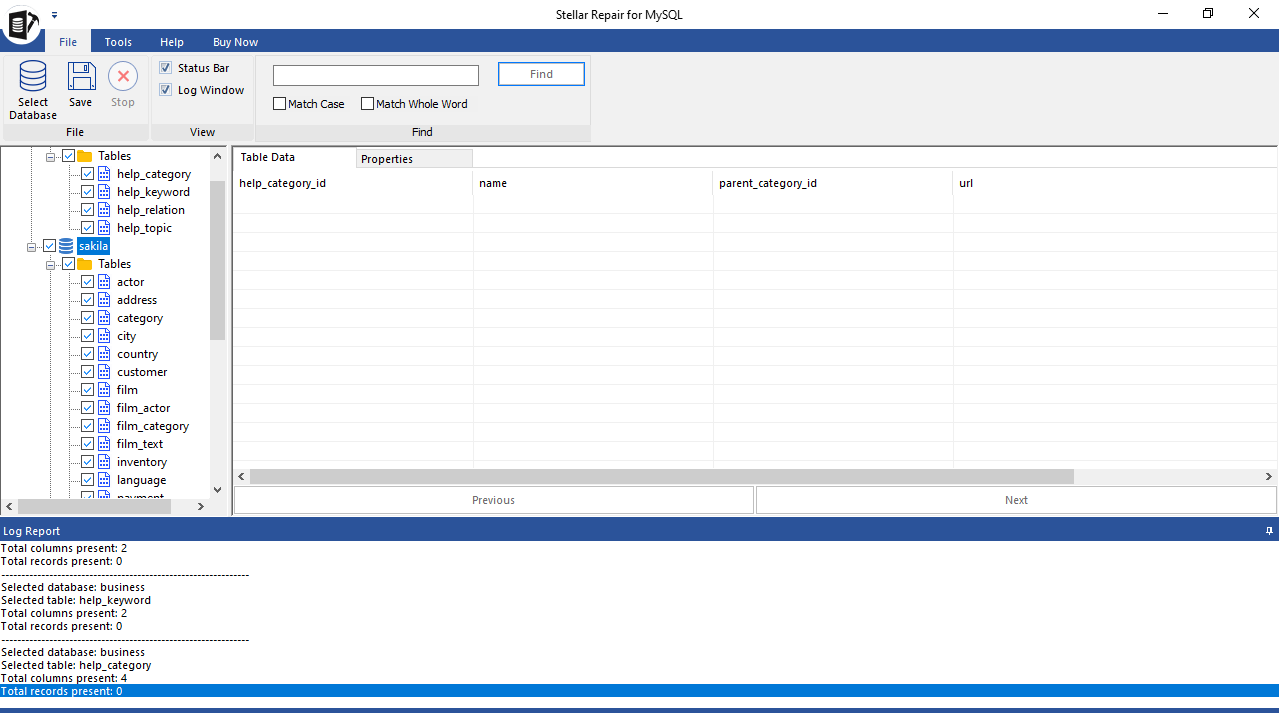1279x713 pixels.
Task: Collapse the Tables folder under sakila
Action: pyautogui.click(x=51, y=264)
